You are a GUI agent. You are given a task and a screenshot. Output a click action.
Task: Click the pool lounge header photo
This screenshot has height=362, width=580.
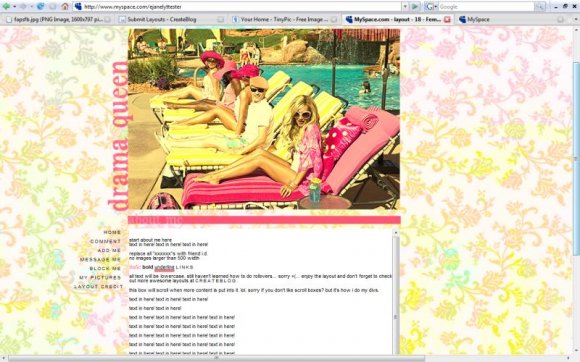coord(264,119)
